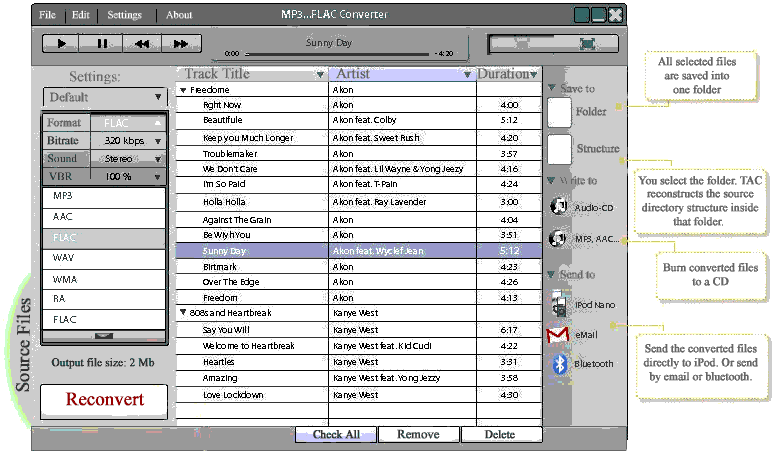Click the fast-forward button
Image resolution: width=776 pixels, height=460 pixels.
pos(181,44)
